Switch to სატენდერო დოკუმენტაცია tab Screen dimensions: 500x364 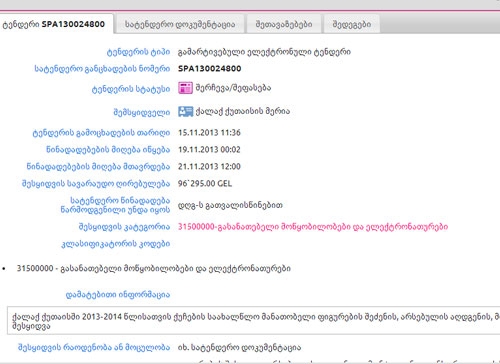point(180,24)
